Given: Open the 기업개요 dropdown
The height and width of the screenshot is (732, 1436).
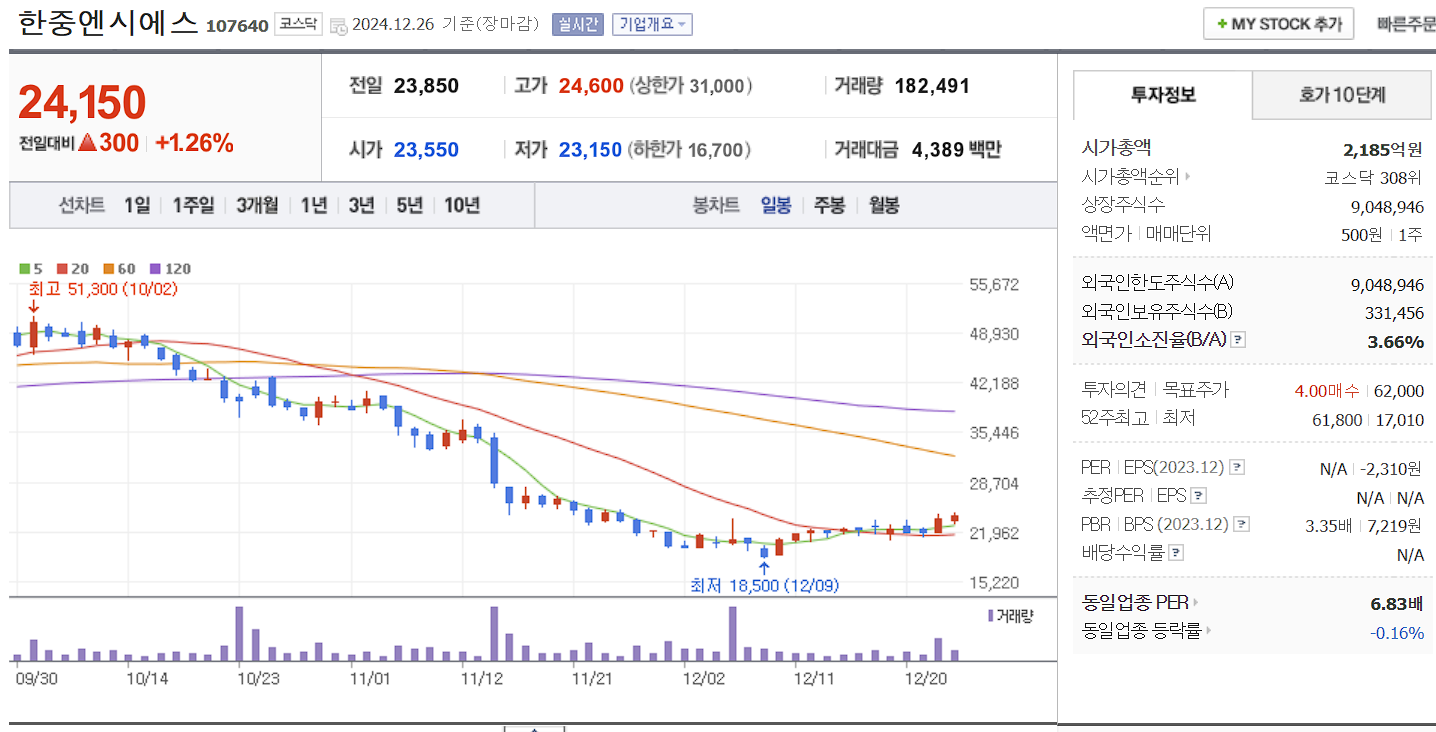Looking at the screenshot, I should 652,24.
